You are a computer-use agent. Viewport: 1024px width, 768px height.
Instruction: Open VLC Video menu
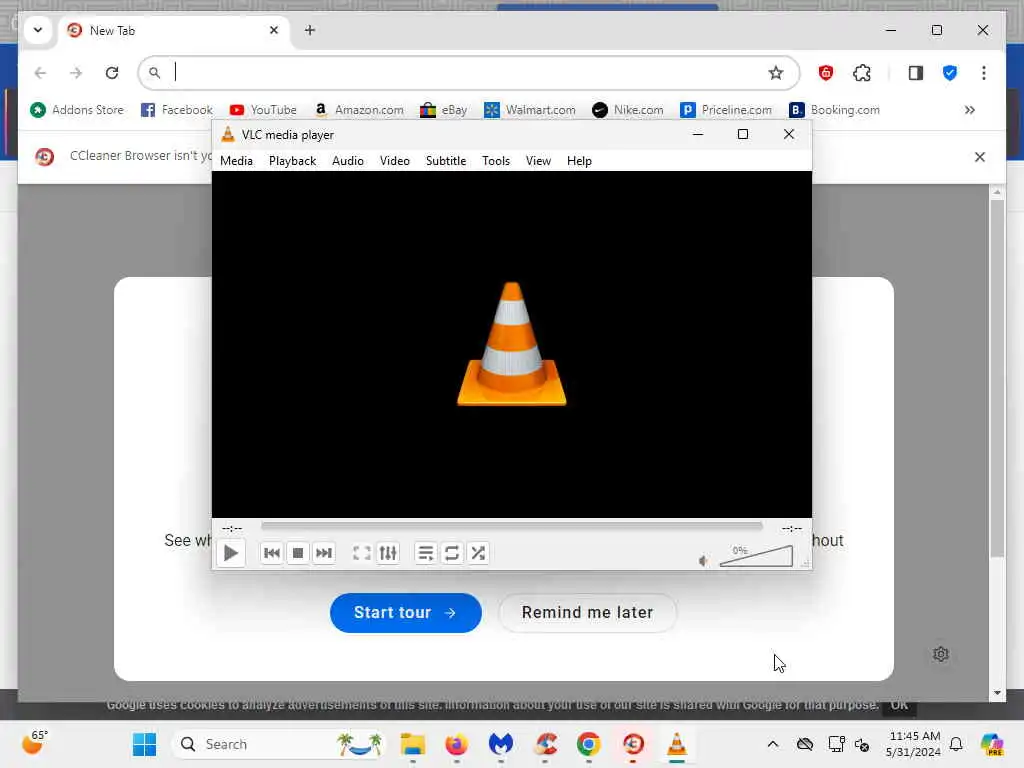tap(394, 161)
